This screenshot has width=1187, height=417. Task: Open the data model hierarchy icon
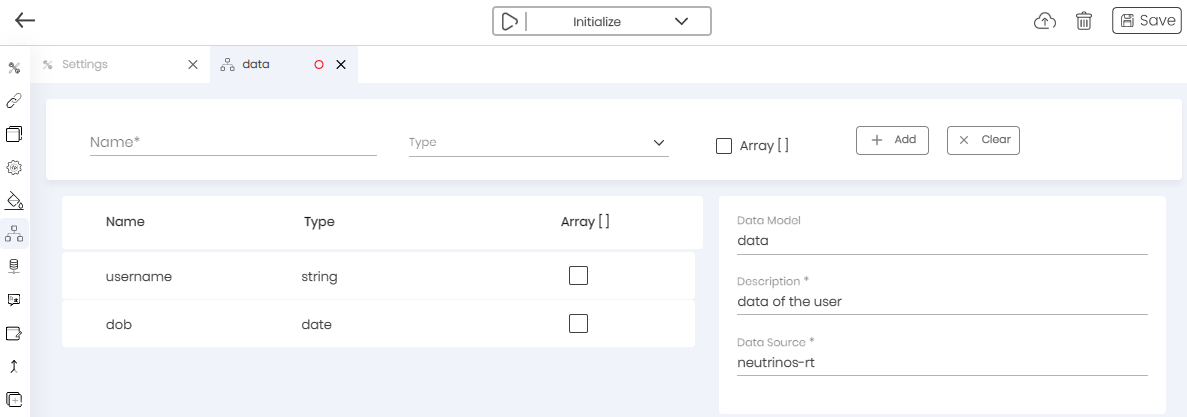click(14, 233)
